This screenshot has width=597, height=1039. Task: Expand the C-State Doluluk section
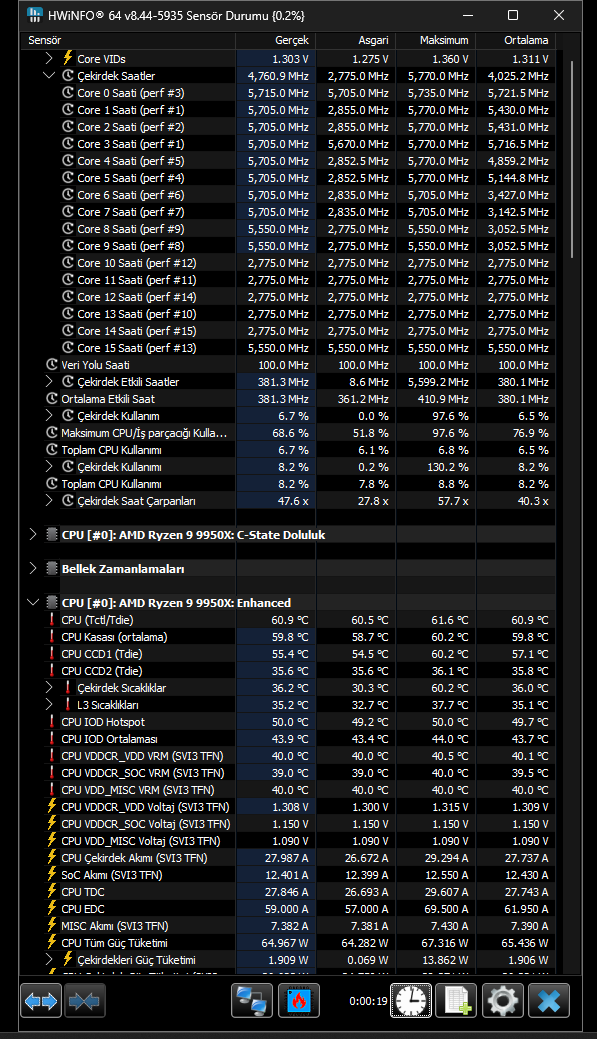[32, 535]
